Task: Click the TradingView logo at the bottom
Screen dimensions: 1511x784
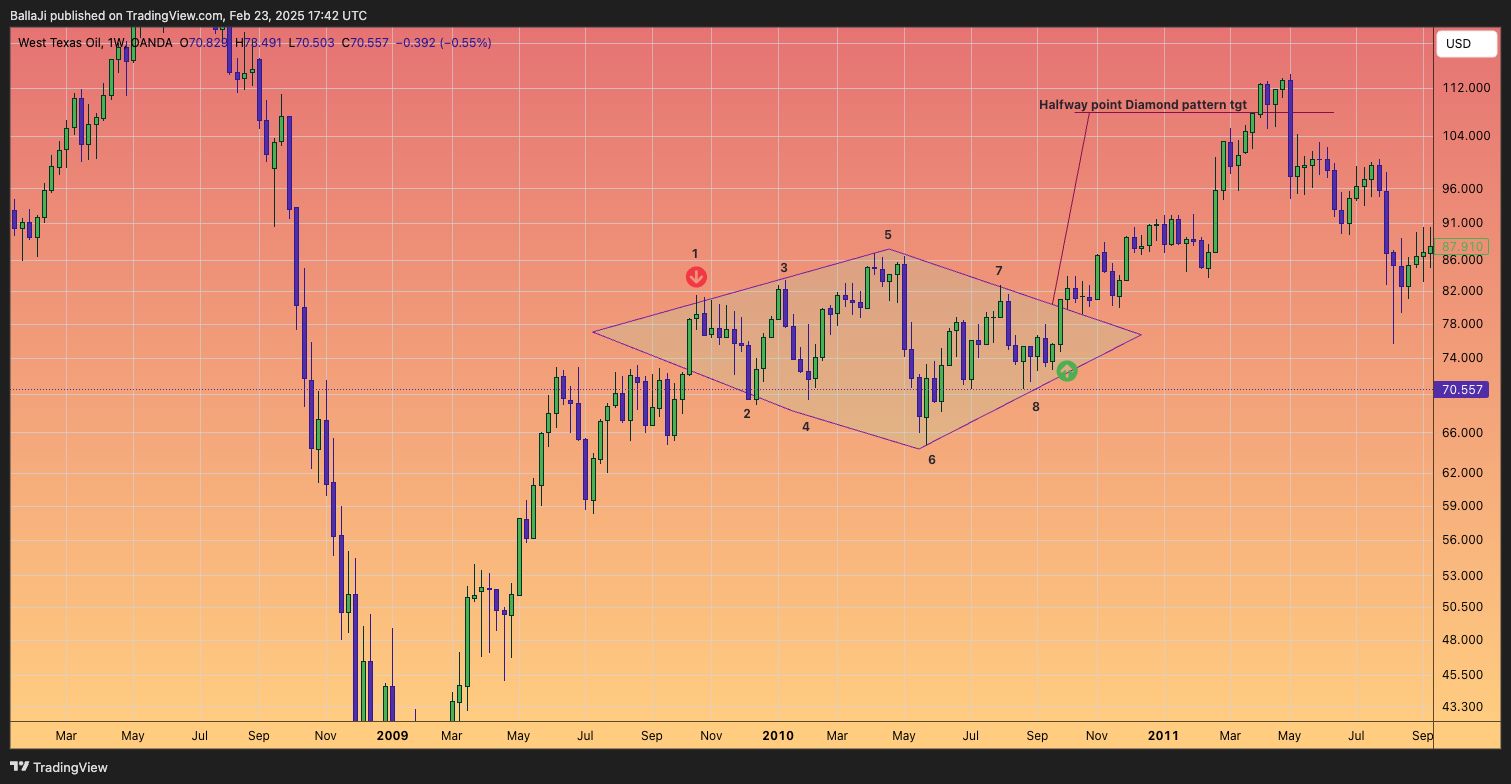Action: pyautogui.click(x=59, y=767)
